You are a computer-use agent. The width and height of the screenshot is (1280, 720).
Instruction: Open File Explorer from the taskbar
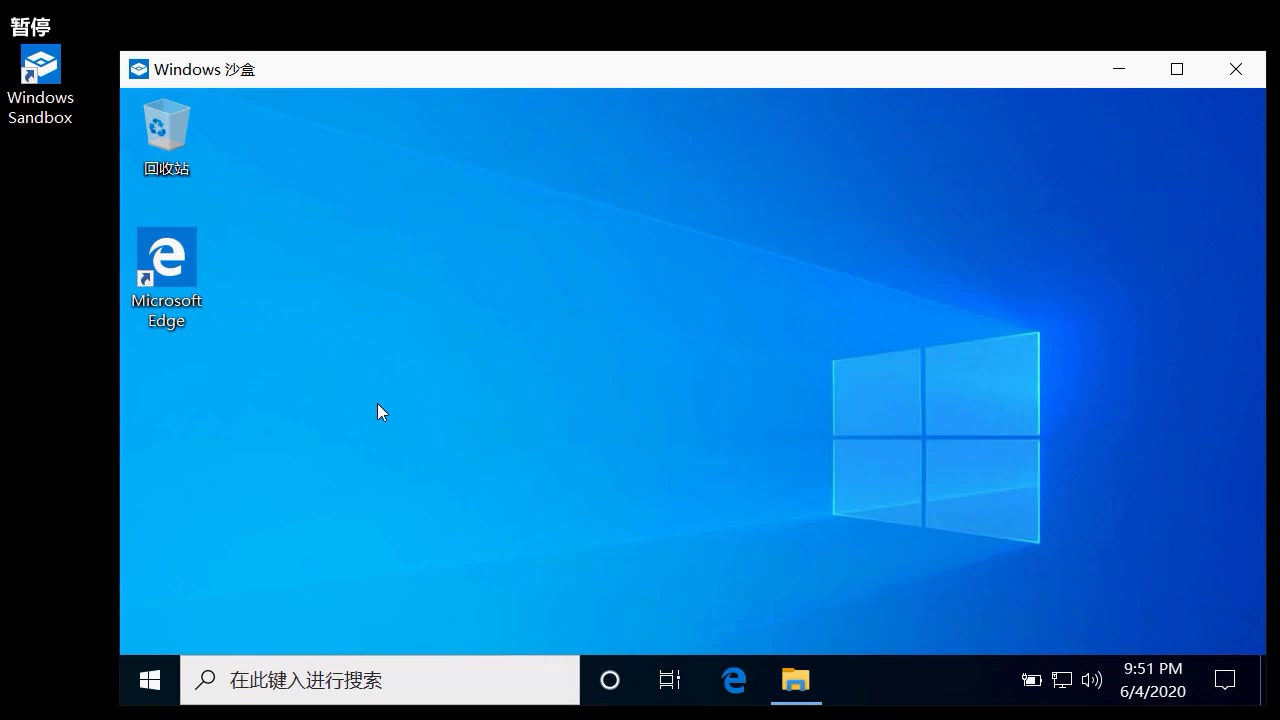(795, 680)
